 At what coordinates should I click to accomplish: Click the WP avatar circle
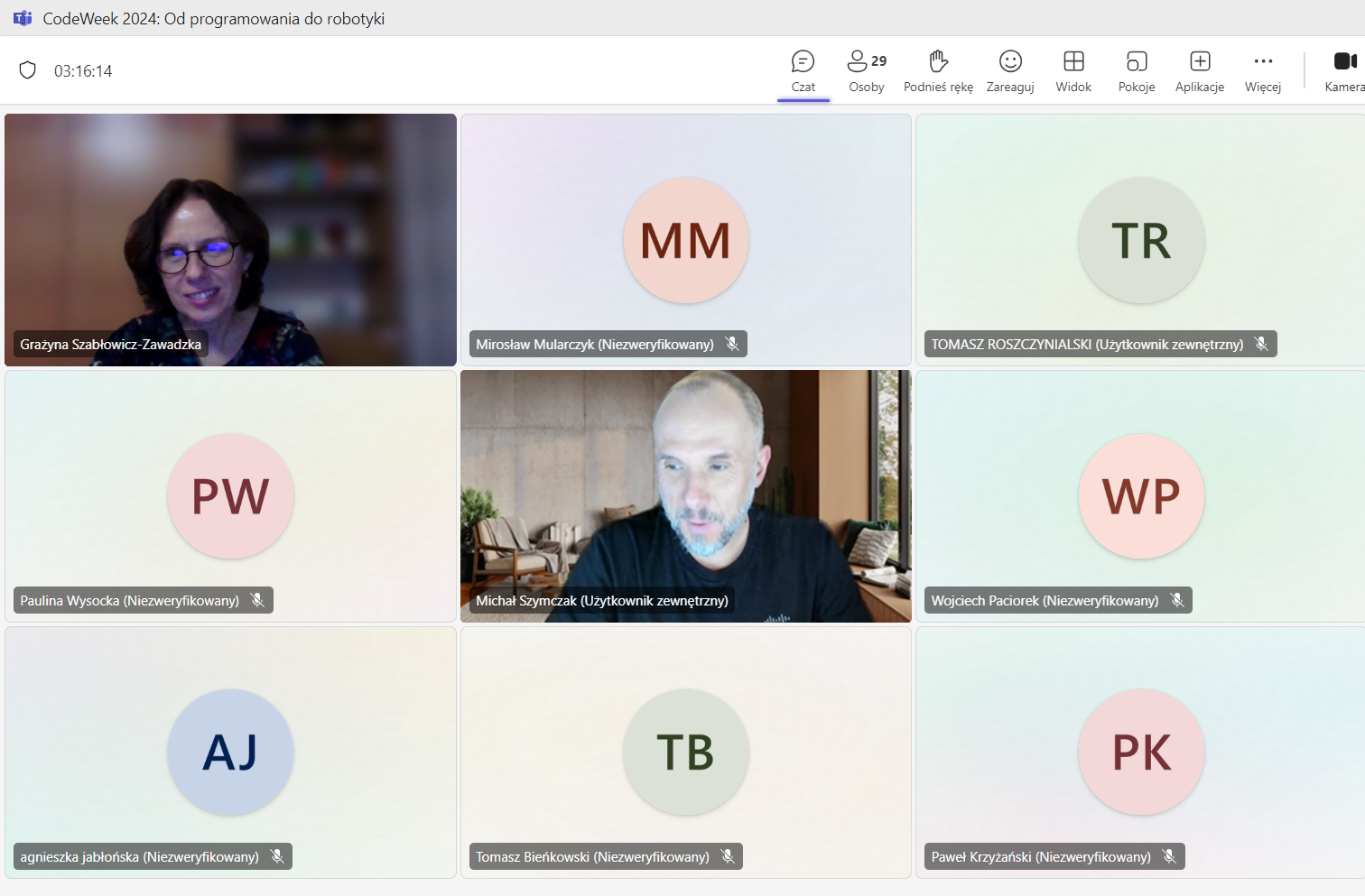click(x=1141, y=496)
